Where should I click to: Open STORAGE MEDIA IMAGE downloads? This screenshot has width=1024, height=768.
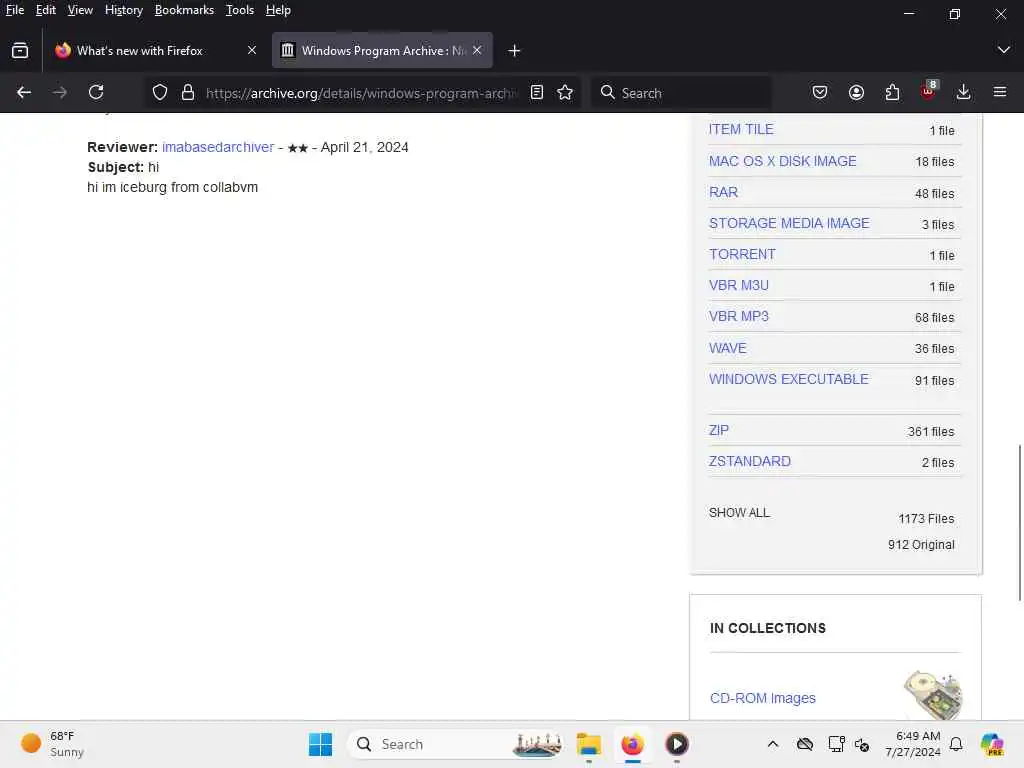coord(789,223)
